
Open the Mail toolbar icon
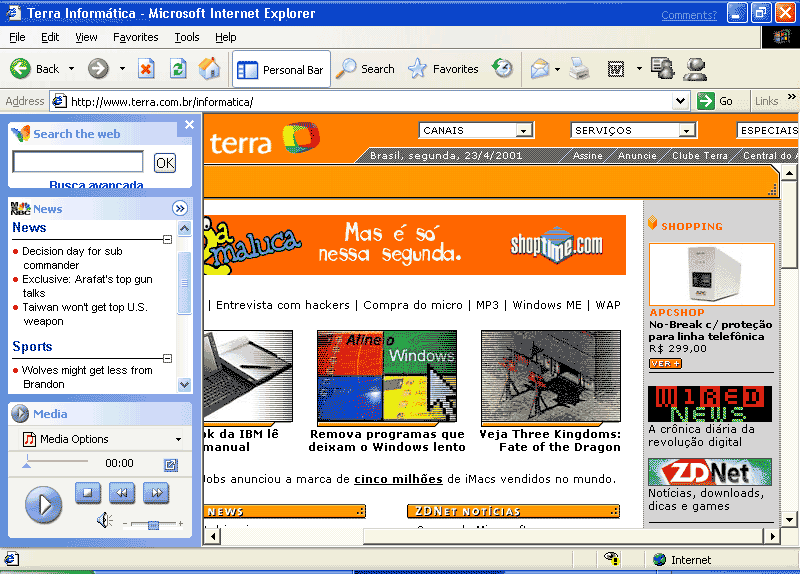point(540,69)
